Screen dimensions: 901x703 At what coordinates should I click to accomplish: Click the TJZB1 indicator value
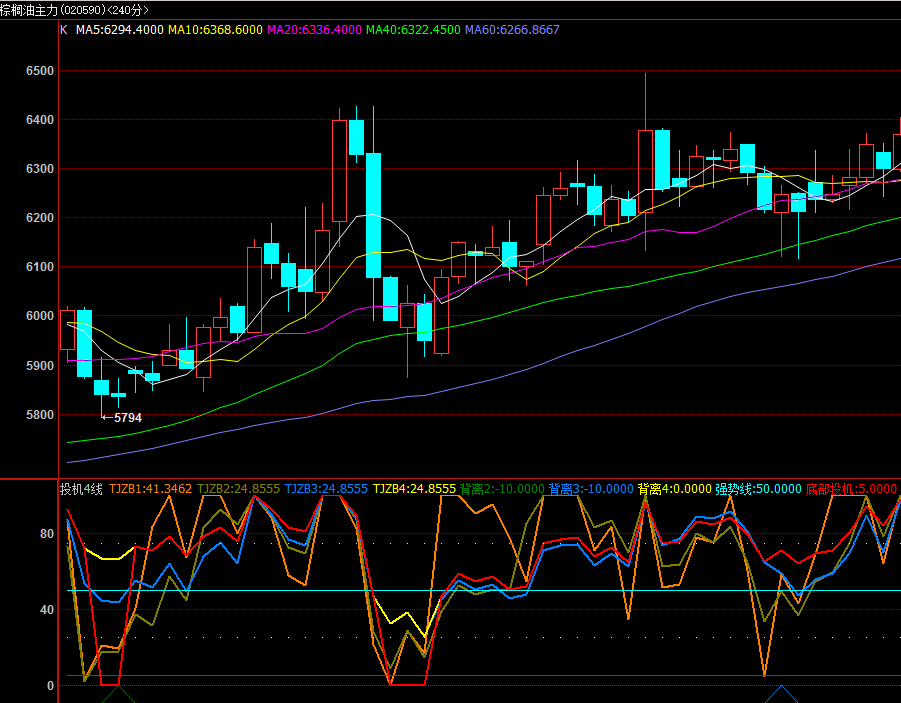point(150,489)
